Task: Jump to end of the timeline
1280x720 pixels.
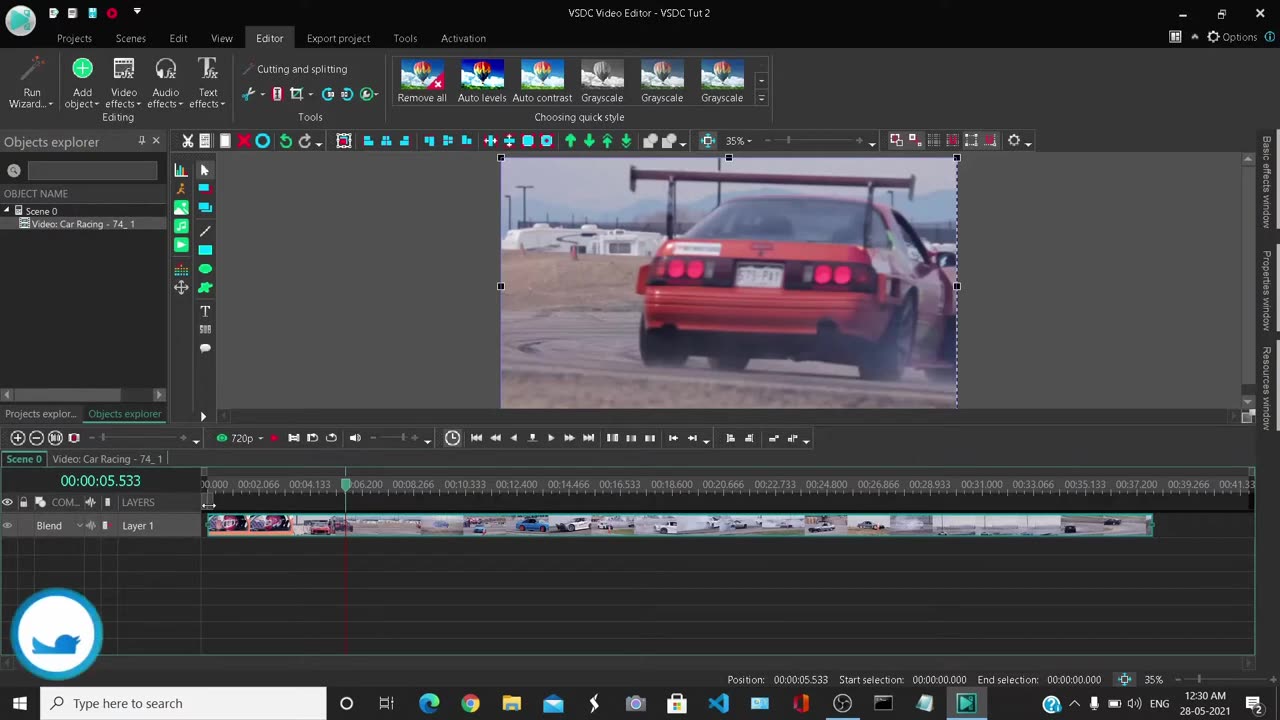Action: click(588, 438)
